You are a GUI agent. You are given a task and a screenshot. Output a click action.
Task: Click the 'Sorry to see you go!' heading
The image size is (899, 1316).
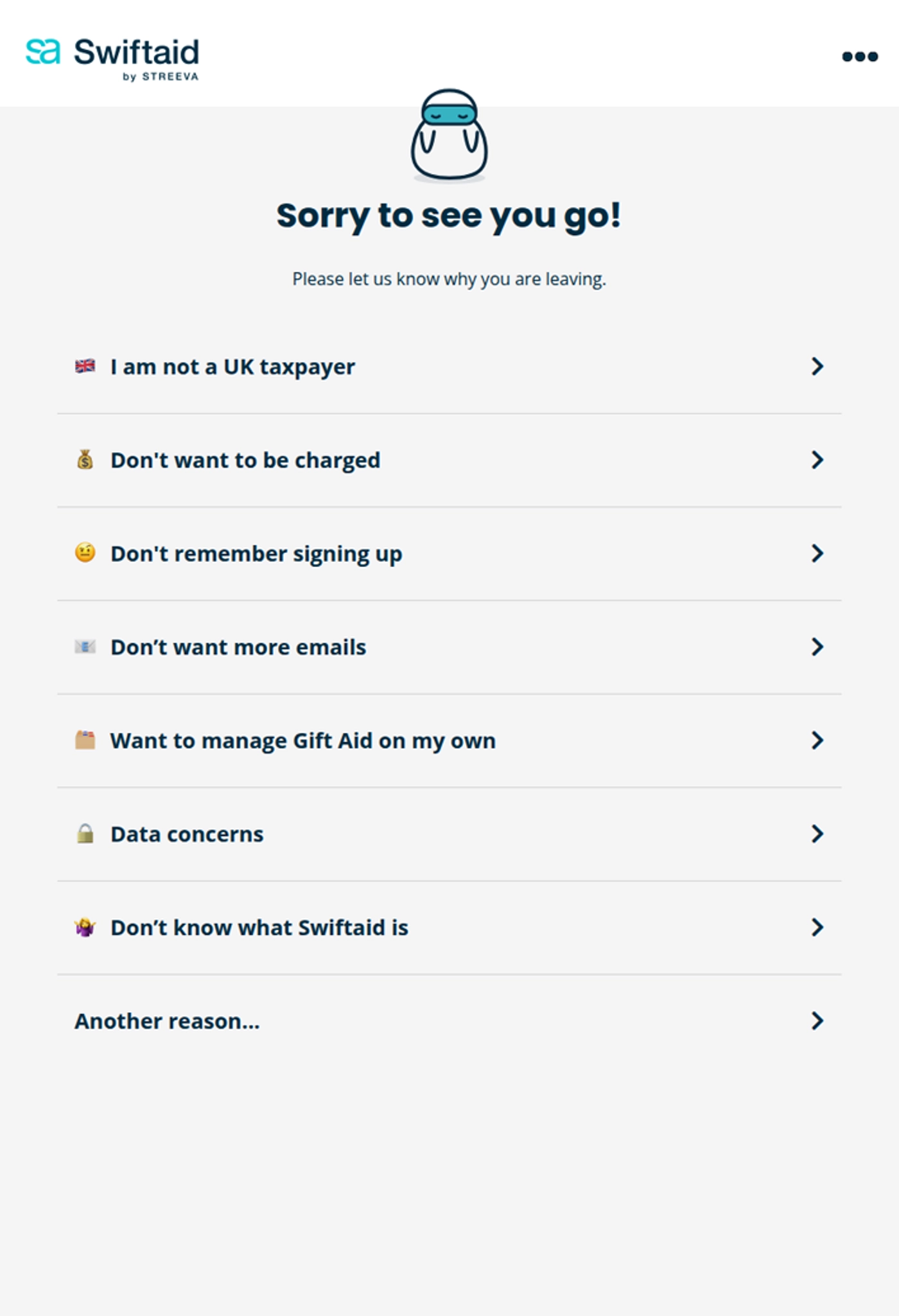[x=449, y=215]
